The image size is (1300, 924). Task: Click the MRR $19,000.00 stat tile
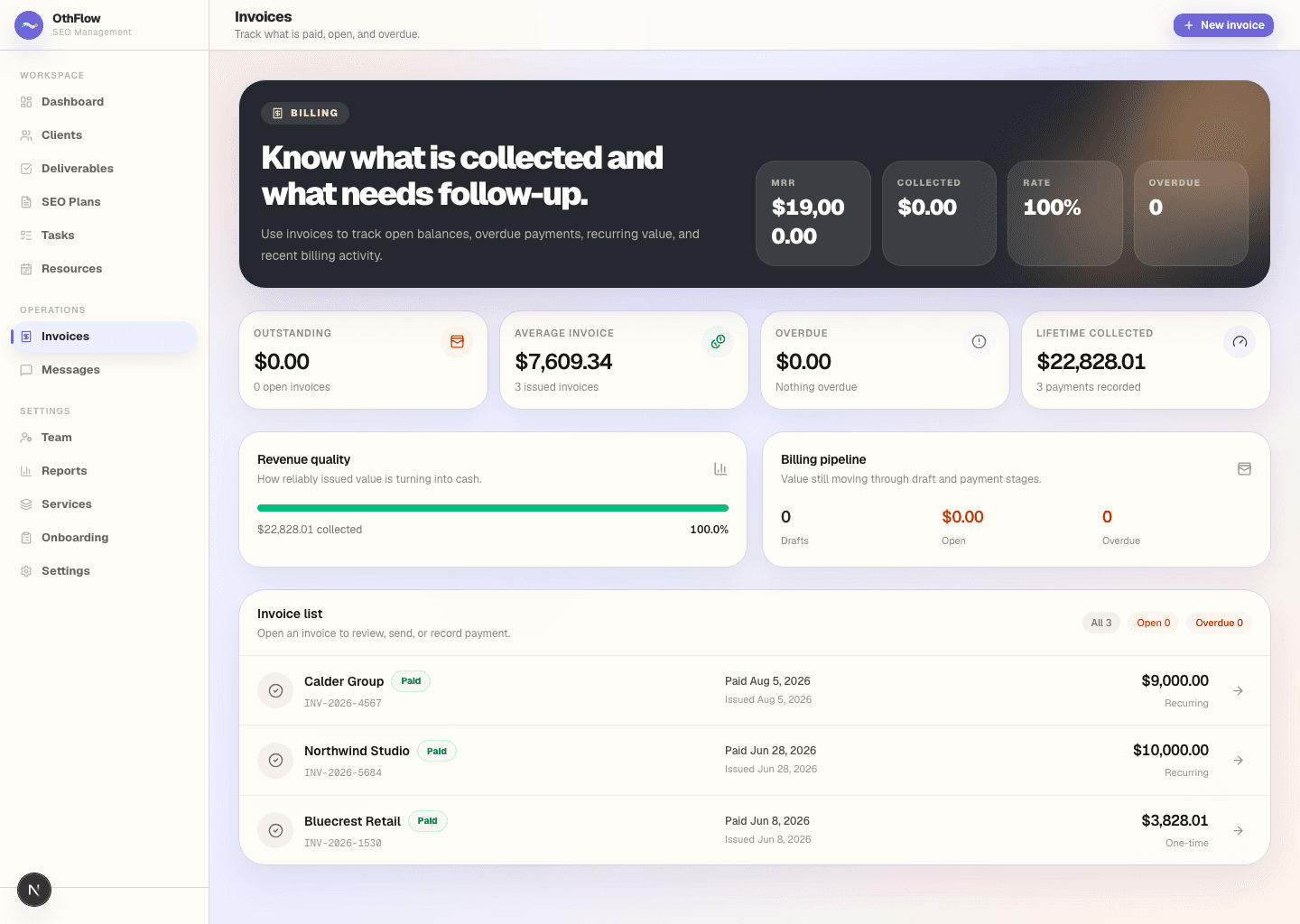pos(813,213)
